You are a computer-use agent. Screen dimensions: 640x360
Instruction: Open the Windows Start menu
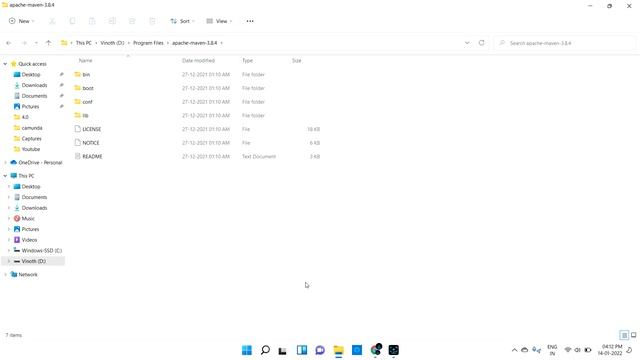point(247,350)
